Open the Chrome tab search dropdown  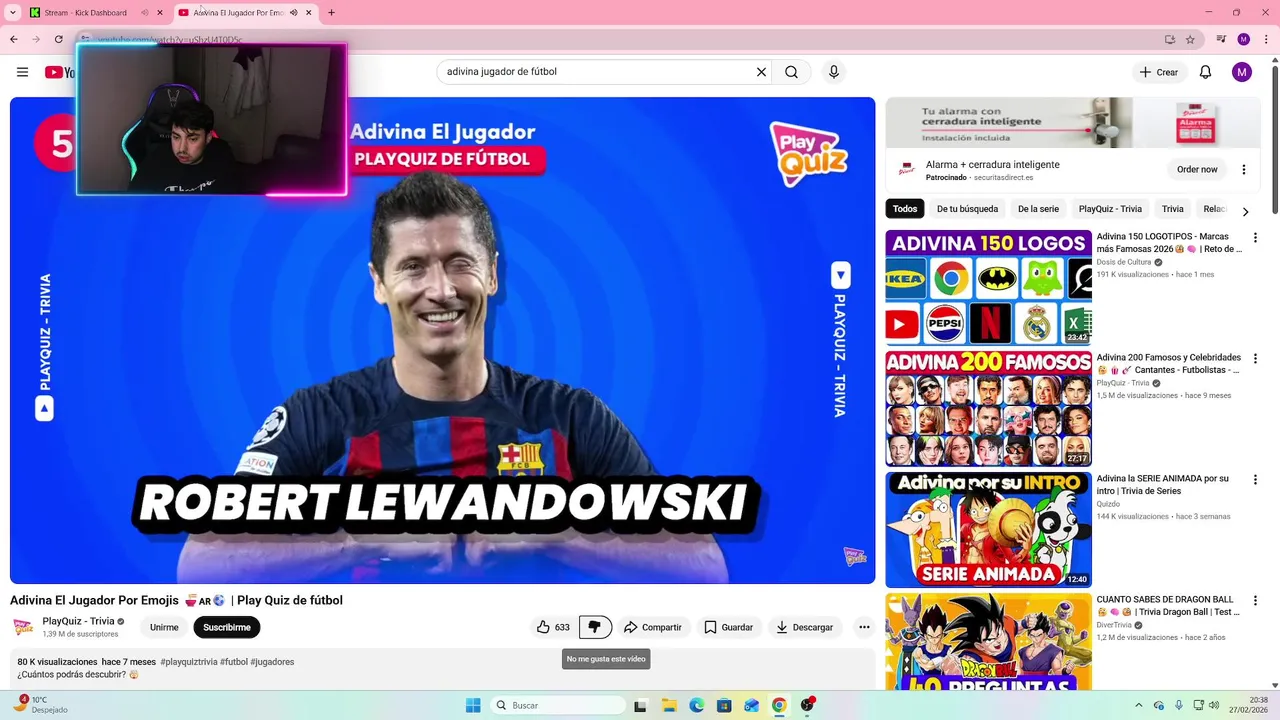[x=12, y=13]
